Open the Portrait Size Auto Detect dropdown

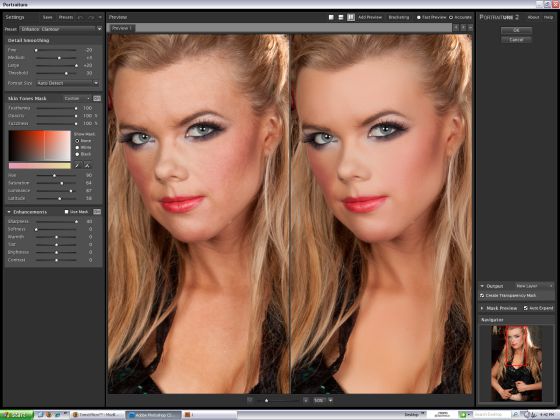(67, 83)
